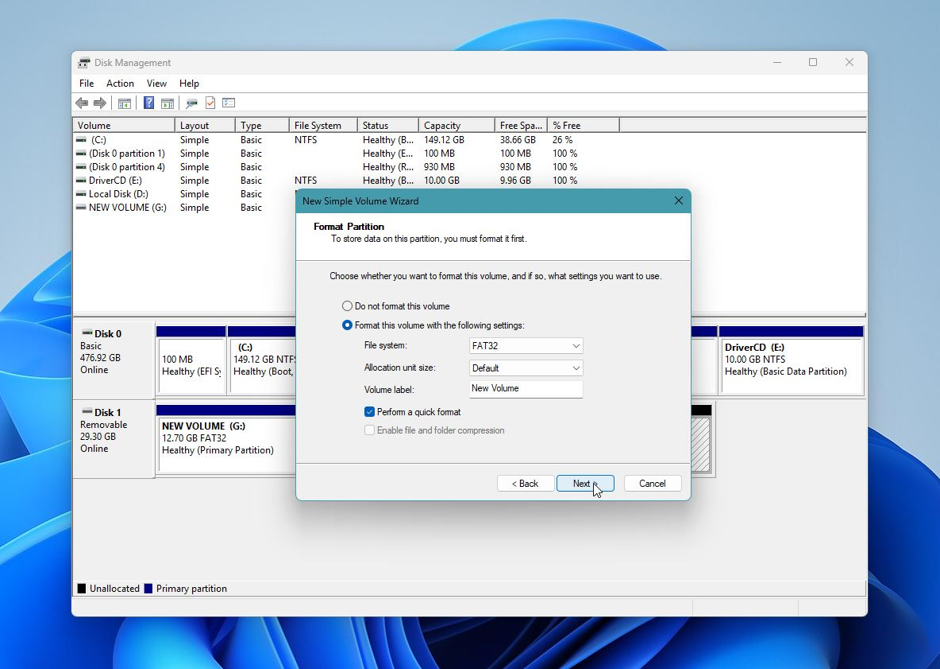Open the View menu

156,83
